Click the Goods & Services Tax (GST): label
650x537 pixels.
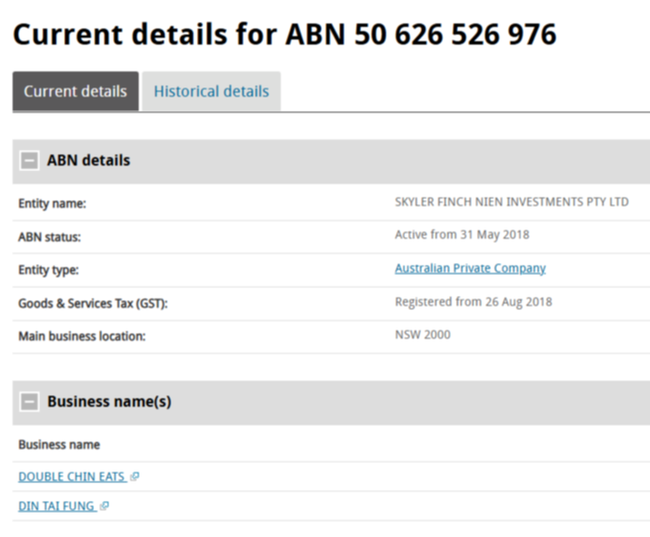(93, 304)
